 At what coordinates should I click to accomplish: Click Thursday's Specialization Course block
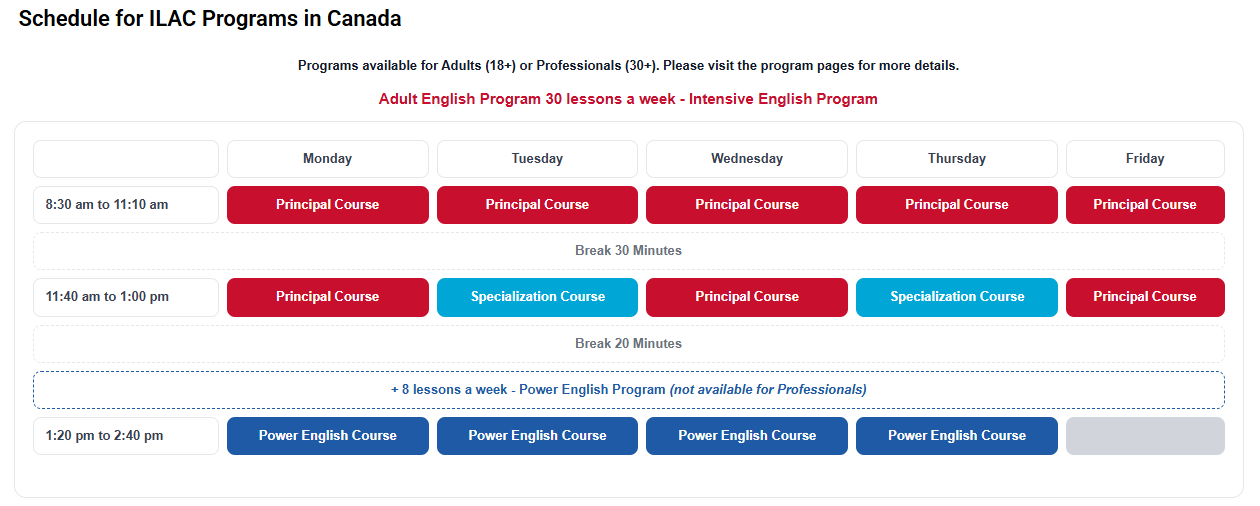pyautogui.click(x=956, y=297)
